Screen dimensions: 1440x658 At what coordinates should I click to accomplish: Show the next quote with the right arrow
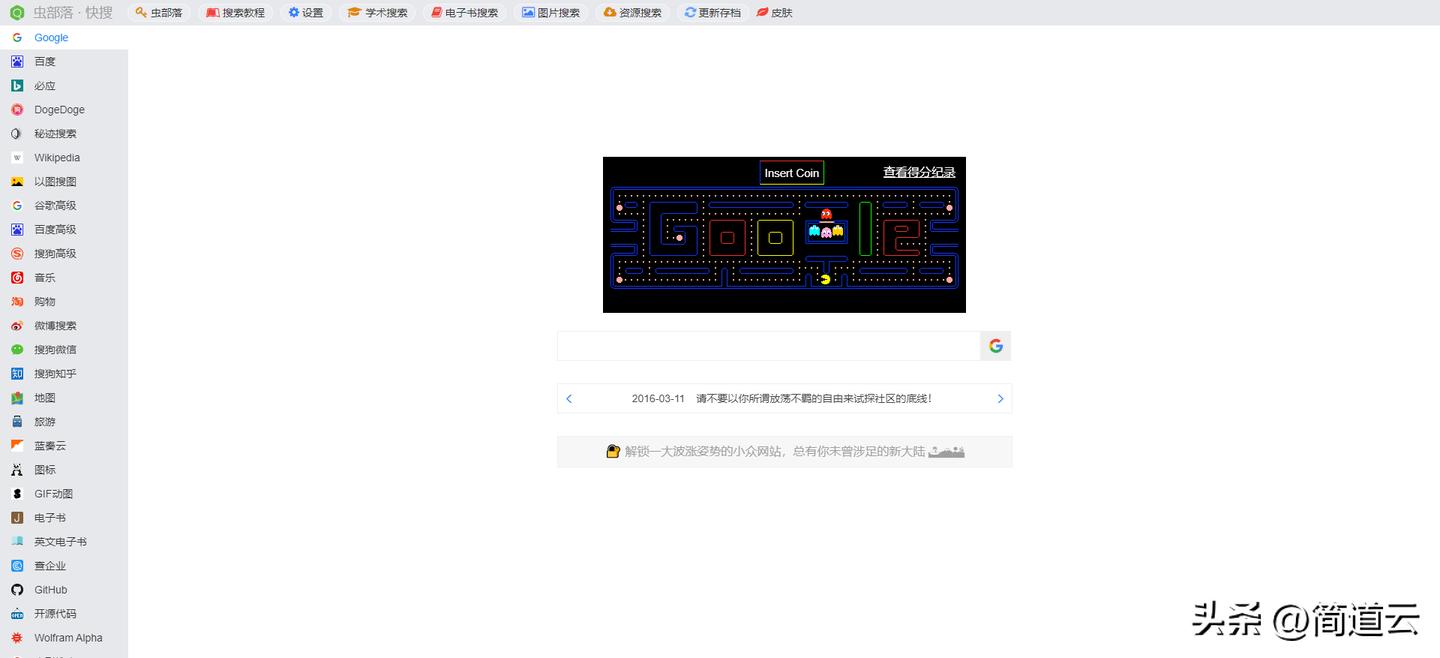(x=1000, y=398)
